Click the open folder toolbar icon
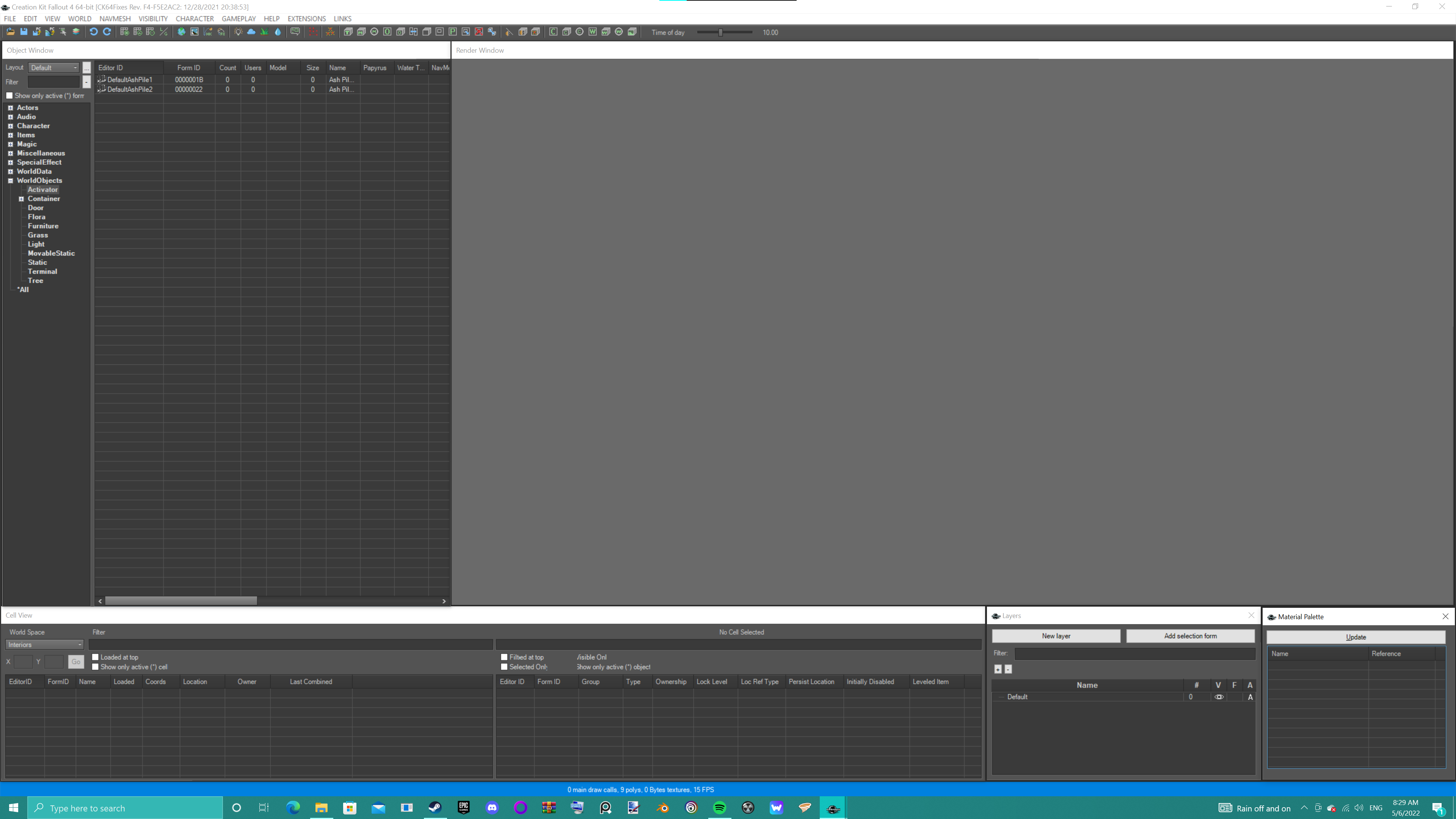 (10, 32)
